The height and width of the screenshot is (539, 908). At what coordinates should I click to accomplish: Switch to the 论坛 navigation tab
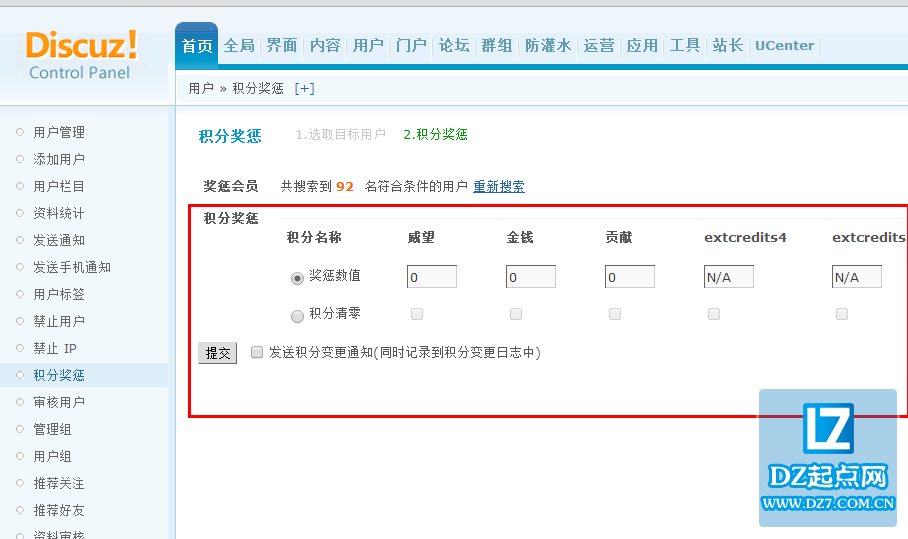(454, 46)
